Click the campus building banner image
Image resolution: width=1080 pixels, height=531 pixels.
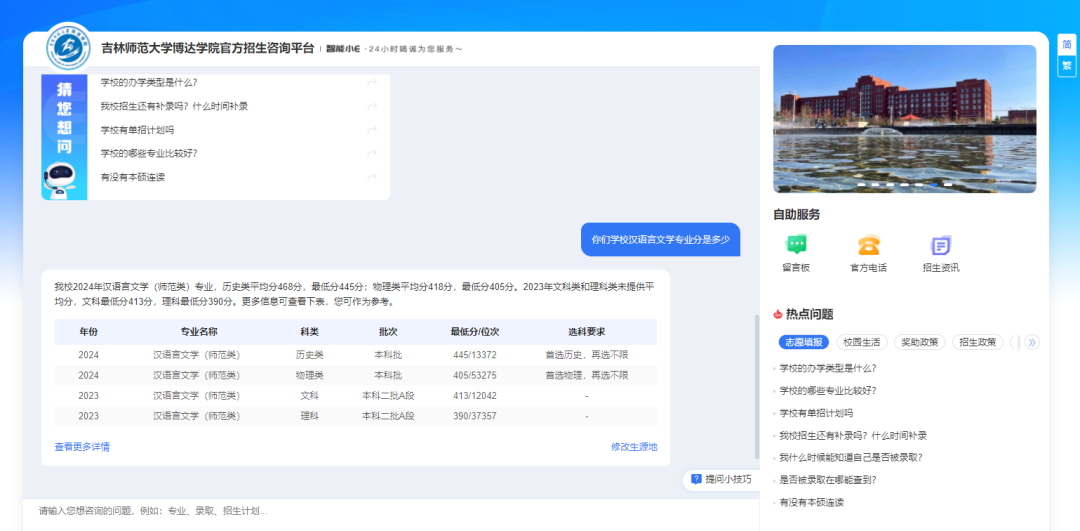pyautogui.click(x=904, y=118)
